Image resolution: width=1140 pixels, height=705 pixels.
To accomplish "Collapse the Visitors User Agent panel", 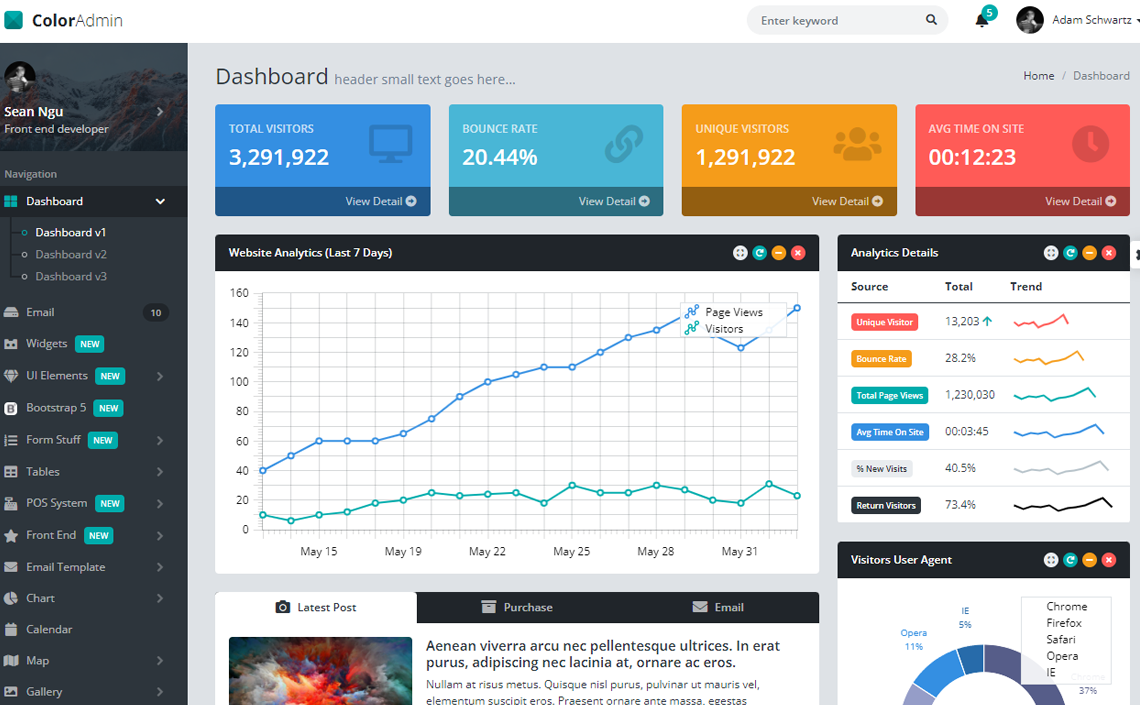I will tap(1089, 560).
